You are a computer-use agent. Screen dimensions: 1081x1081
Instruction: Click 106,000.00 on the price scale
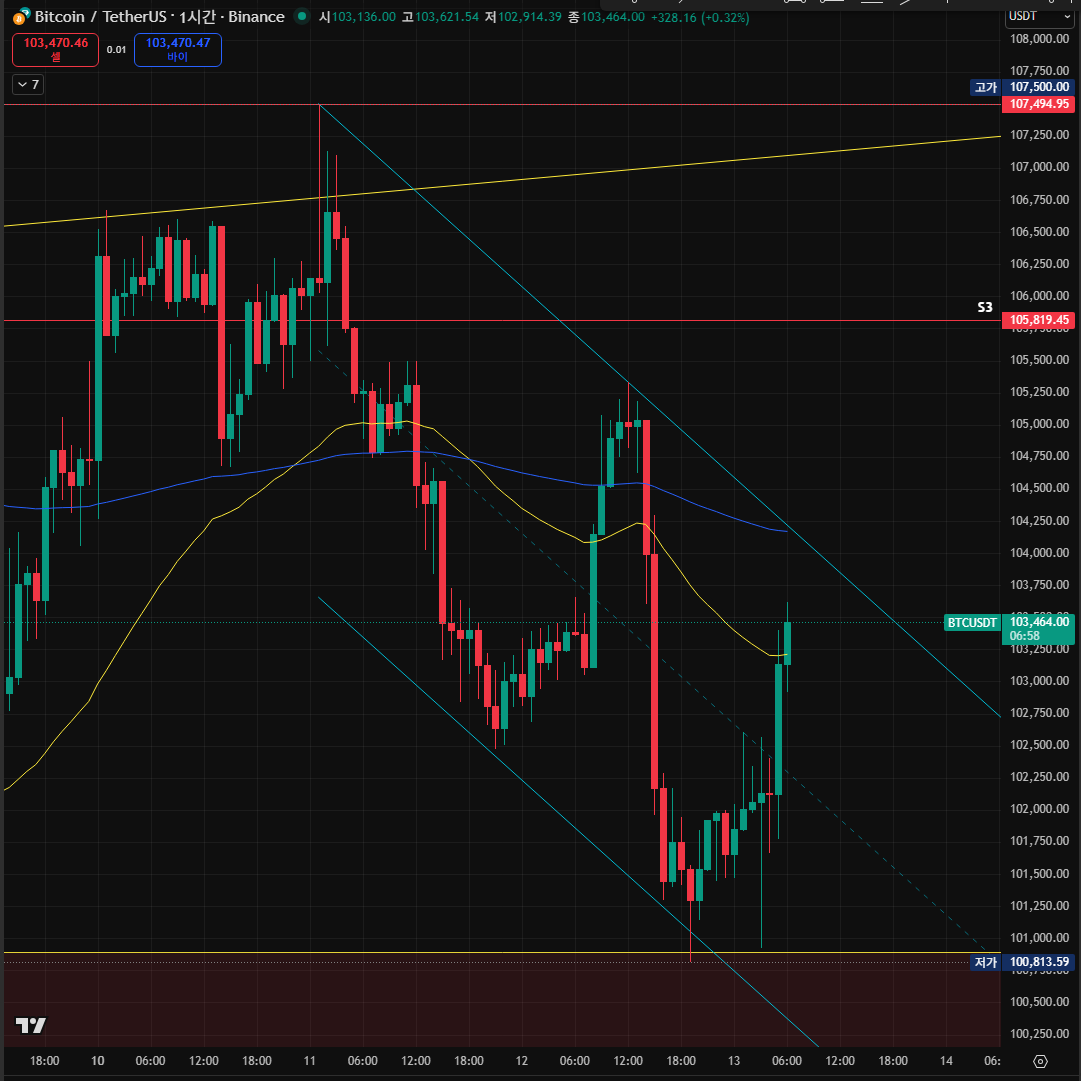click(1039, 296)
